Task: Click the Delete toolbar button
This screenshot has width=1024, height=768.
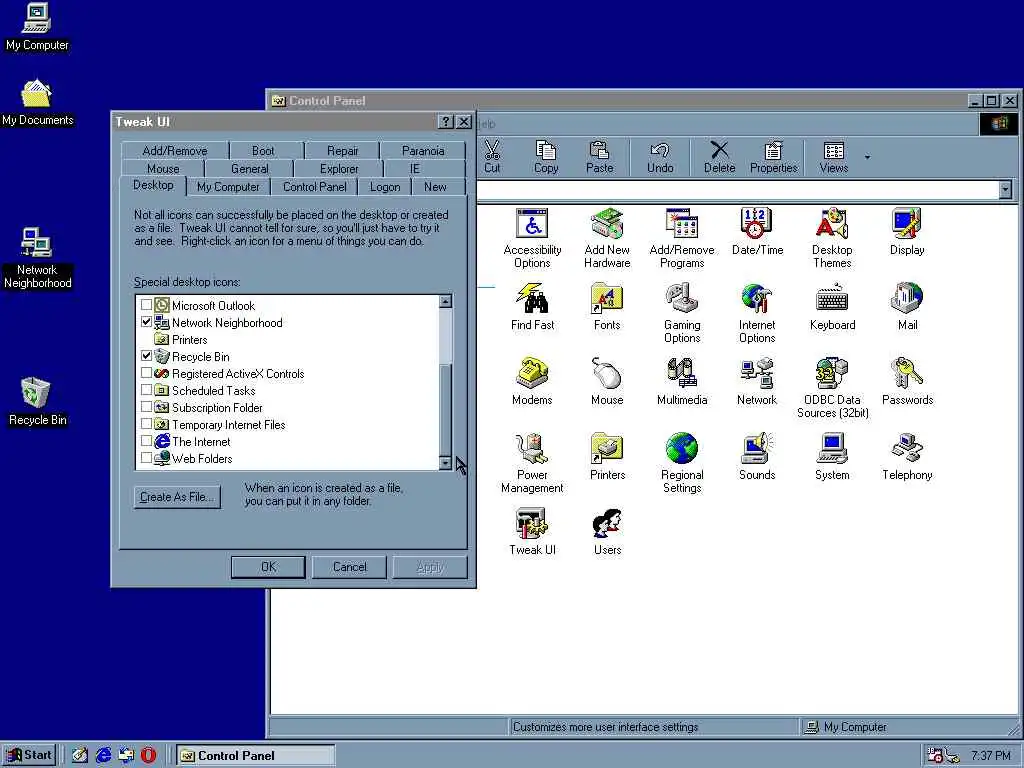Action: coord(720,157)
